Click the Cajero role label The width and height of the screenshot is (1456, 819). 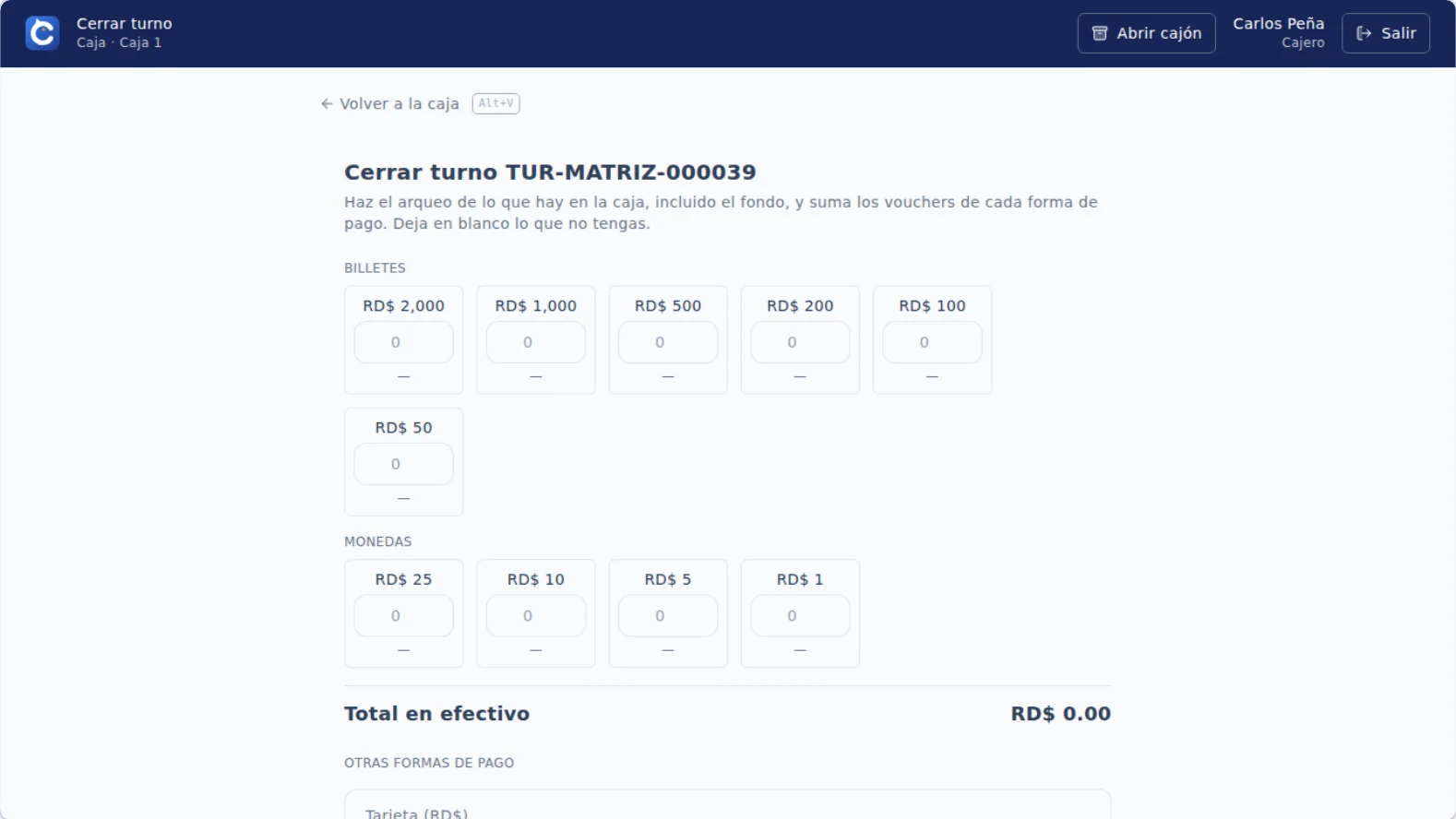pyautogui.click(x=1303, y=43)
